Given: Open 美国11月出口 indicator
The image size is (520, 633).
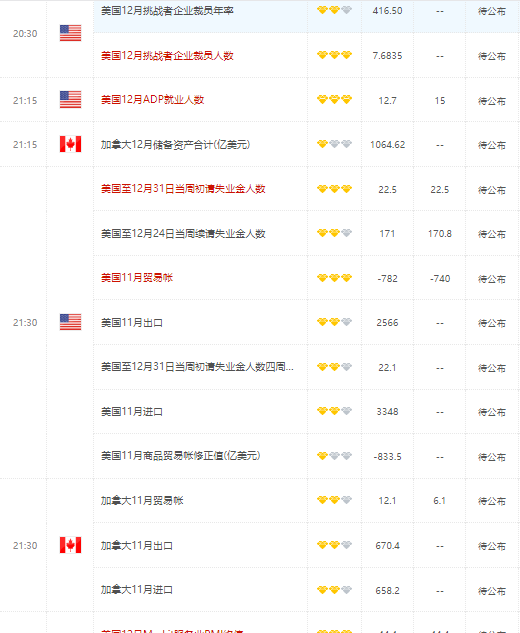Looking at the screenshot, I should [x=132, y=323].
